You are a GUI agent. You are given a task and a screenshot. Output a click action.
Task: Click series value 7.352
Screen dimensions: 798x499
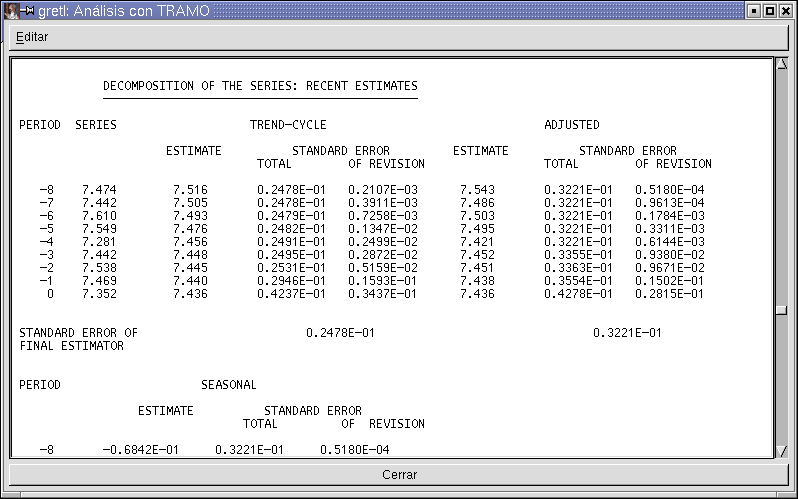click(99, 294)
